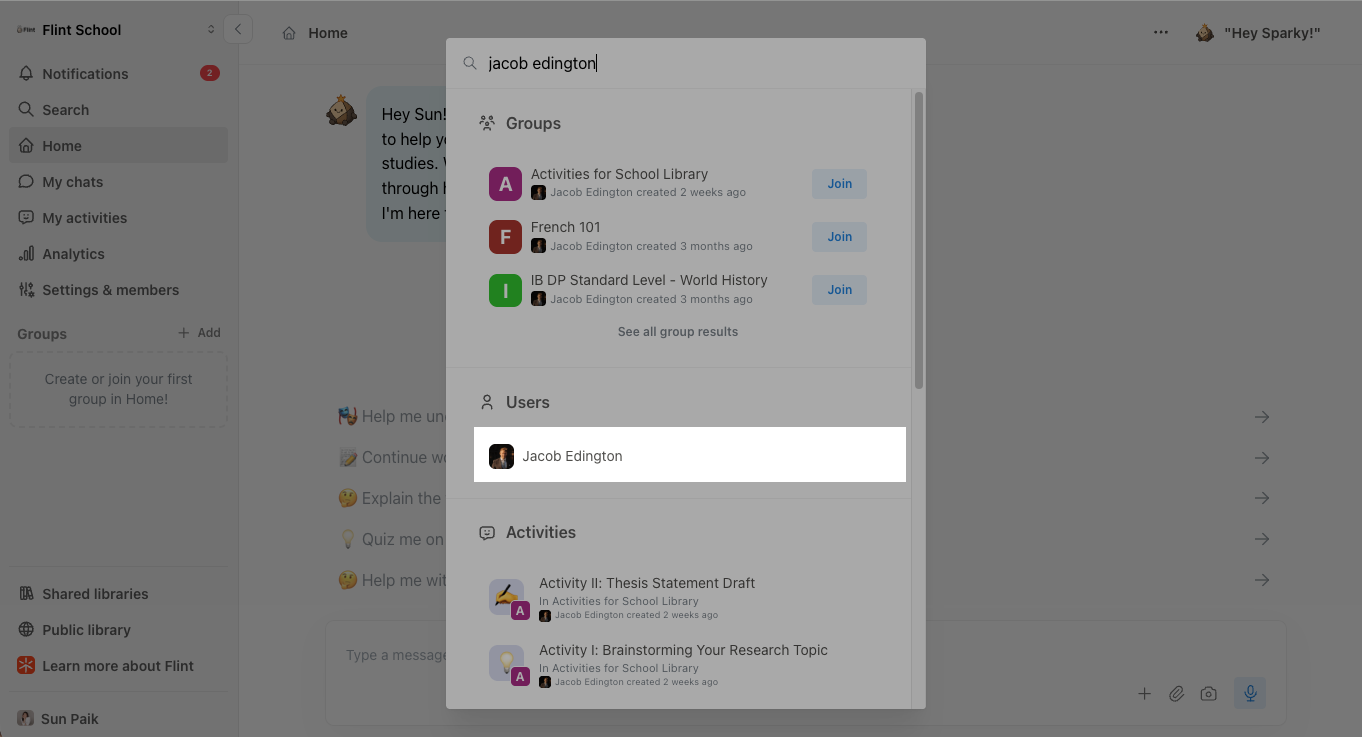Click the arrow beside Help me understand suggestion
The width and height of the screenshot is (1362, 737).
point(1262,417)
